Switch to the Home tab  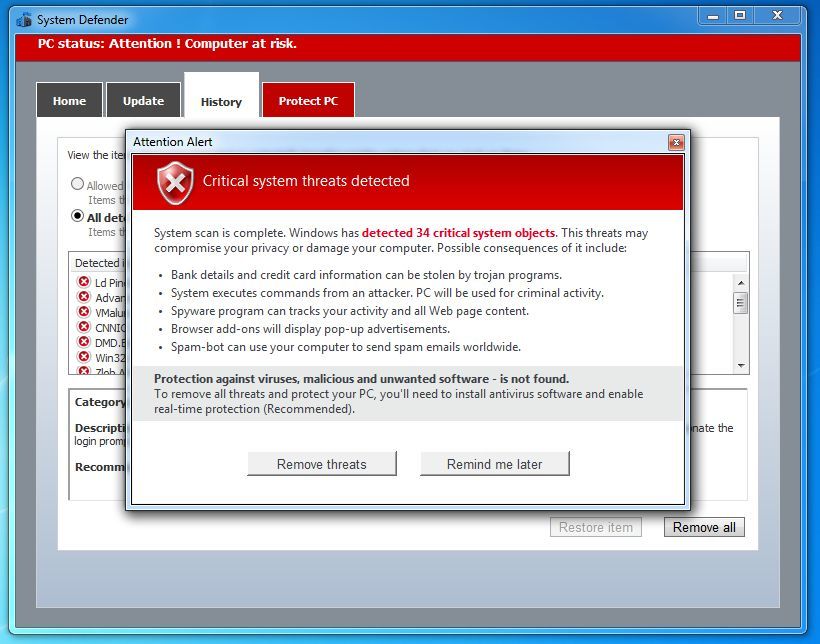coord(69,100)
